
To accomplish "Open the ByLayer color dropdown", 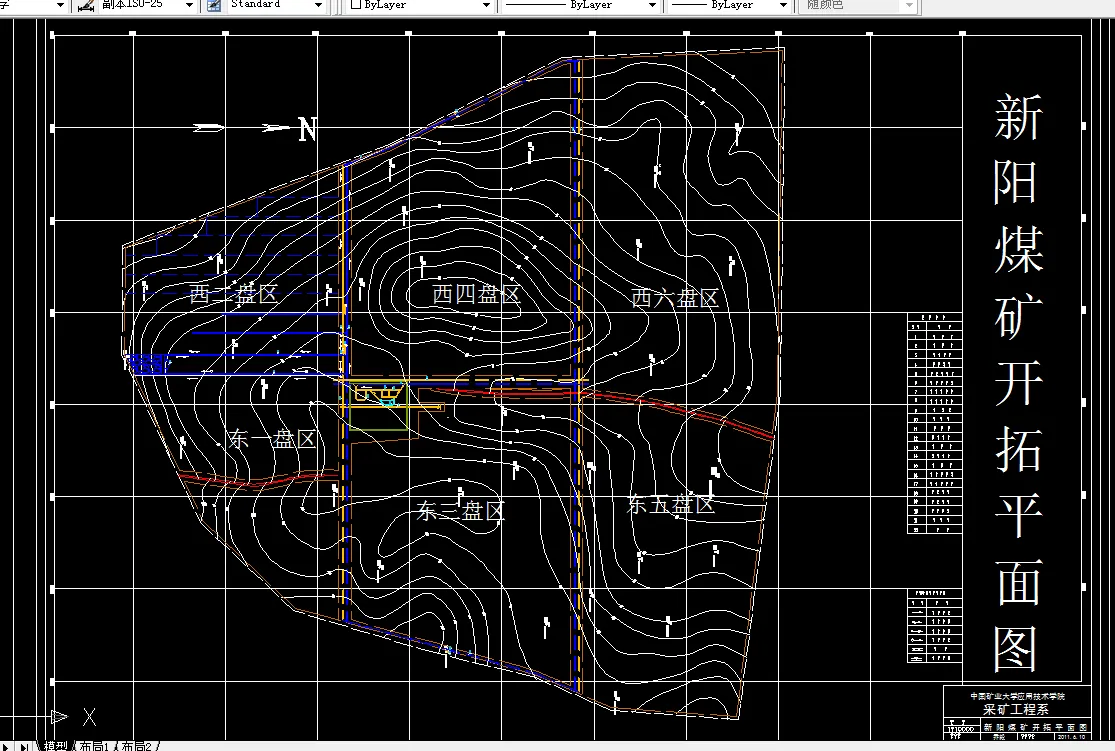I will click(486, 5).
